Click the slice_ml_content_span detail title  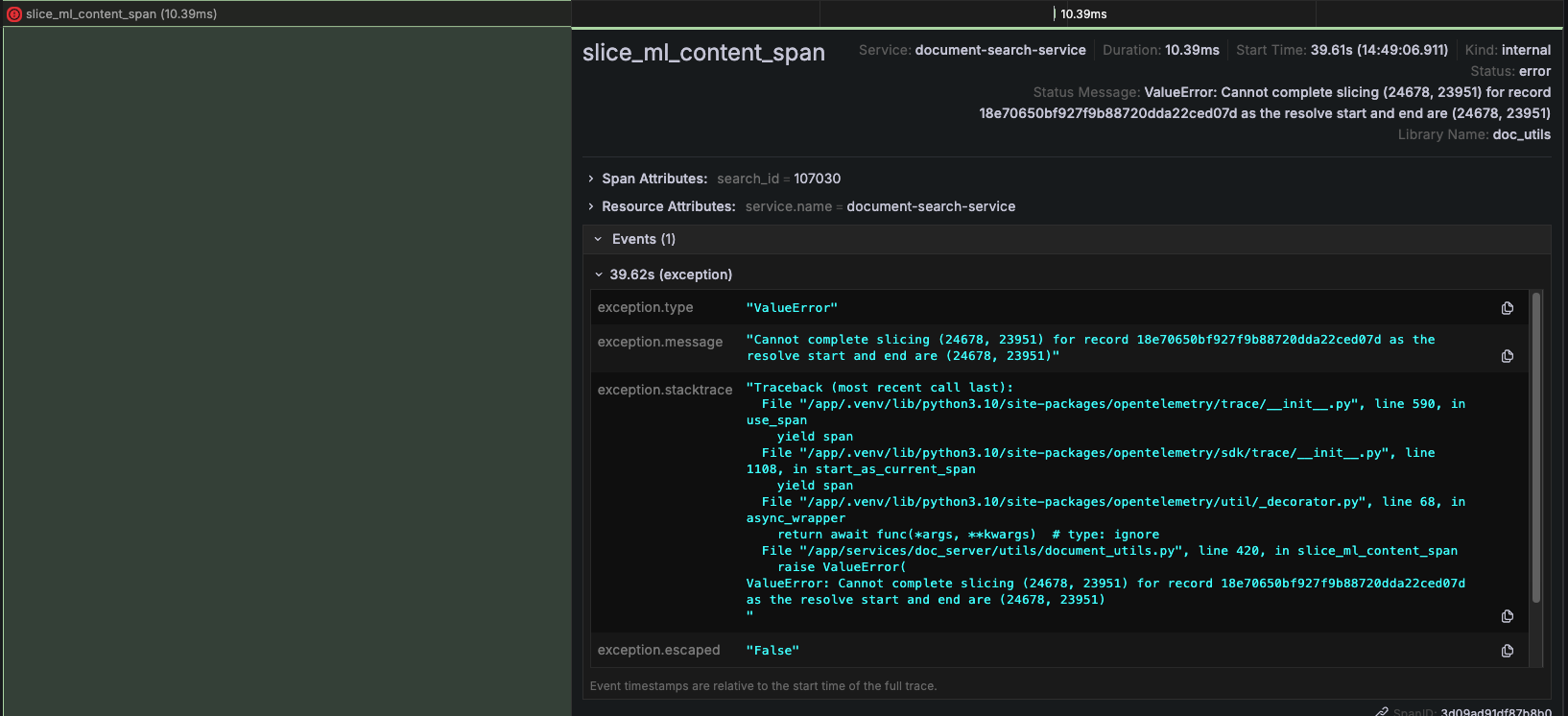point(703,53)
